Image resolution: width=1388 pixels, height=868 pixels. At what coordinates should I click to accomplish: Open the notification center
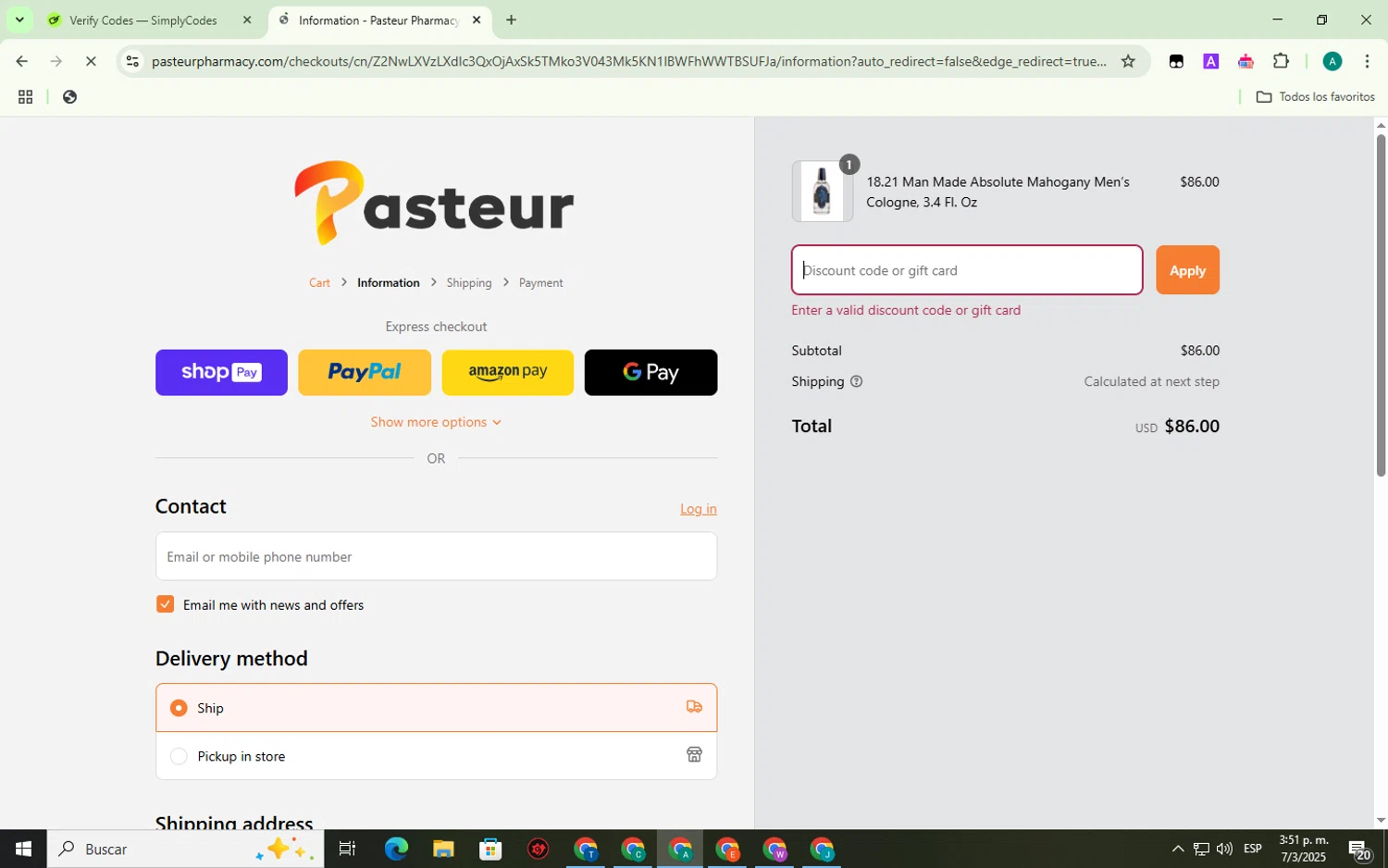point(1359,849)
